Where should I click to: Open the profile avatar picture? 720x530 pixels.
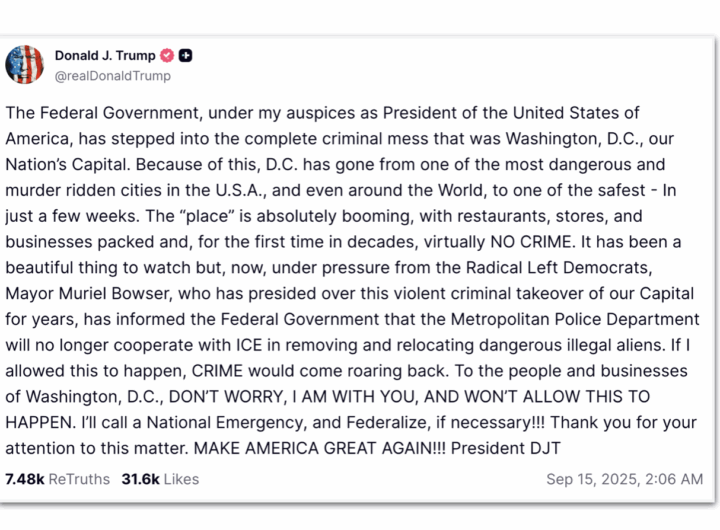(x=25, y=65)
